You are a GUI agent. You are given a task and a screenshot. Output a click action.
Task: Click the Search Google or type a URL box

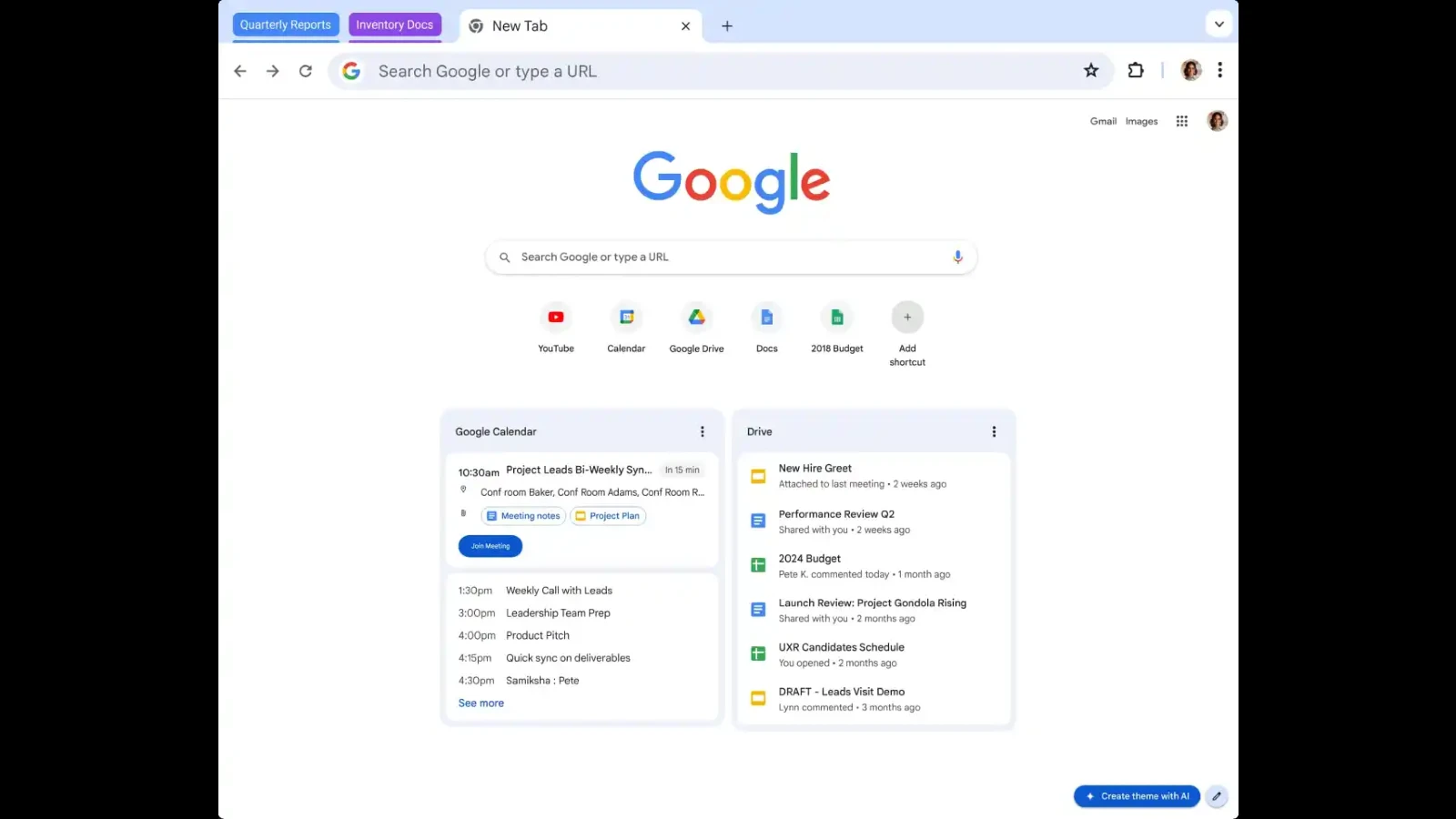tap(731, 258)
